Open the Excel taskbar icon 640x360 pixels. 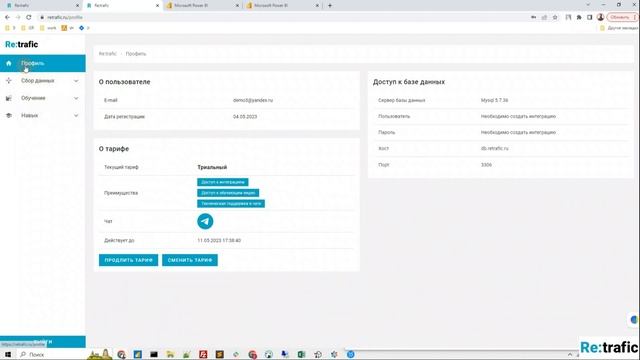(301, 354)
